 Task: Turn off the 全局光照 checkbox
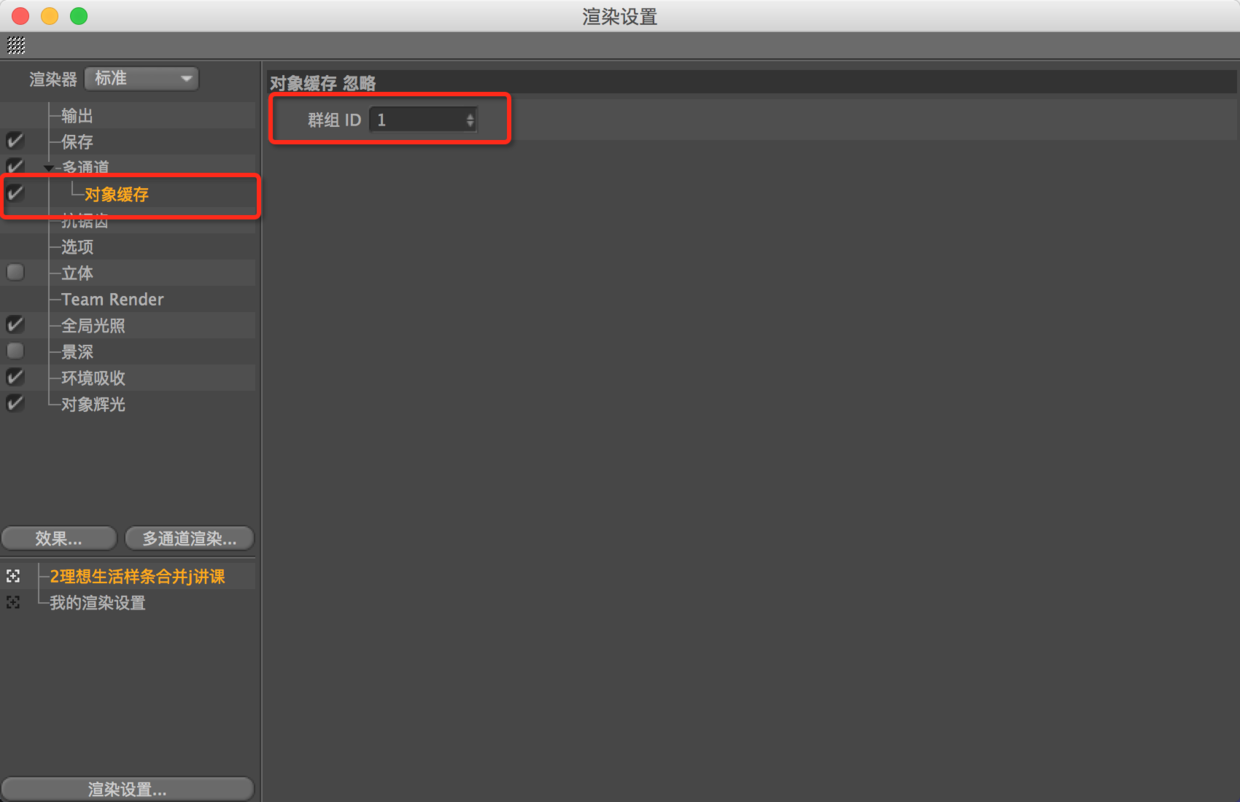pos(15,324)
